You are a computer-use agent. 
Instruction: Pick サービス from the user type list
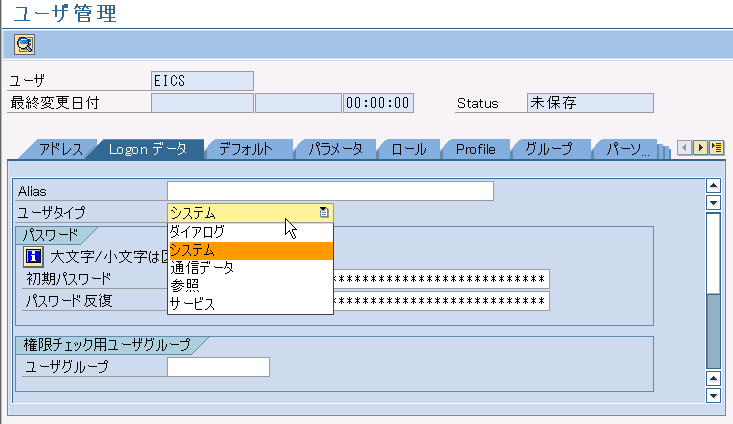(x=192, y=304)
